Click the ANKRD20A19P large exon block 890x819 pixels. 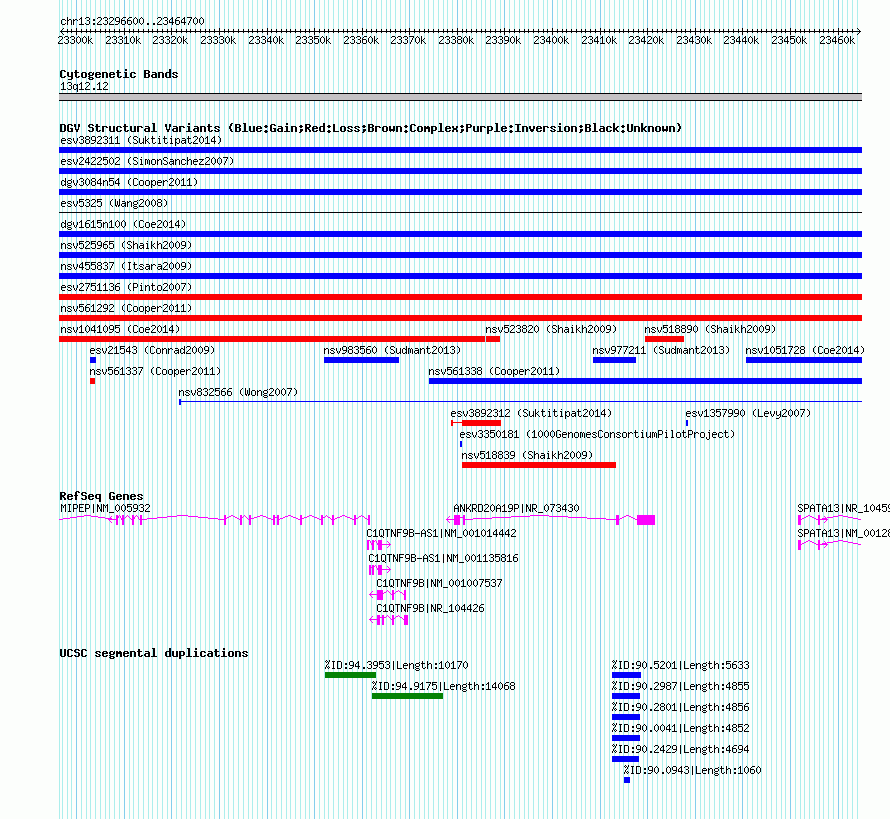pos(646,520)
